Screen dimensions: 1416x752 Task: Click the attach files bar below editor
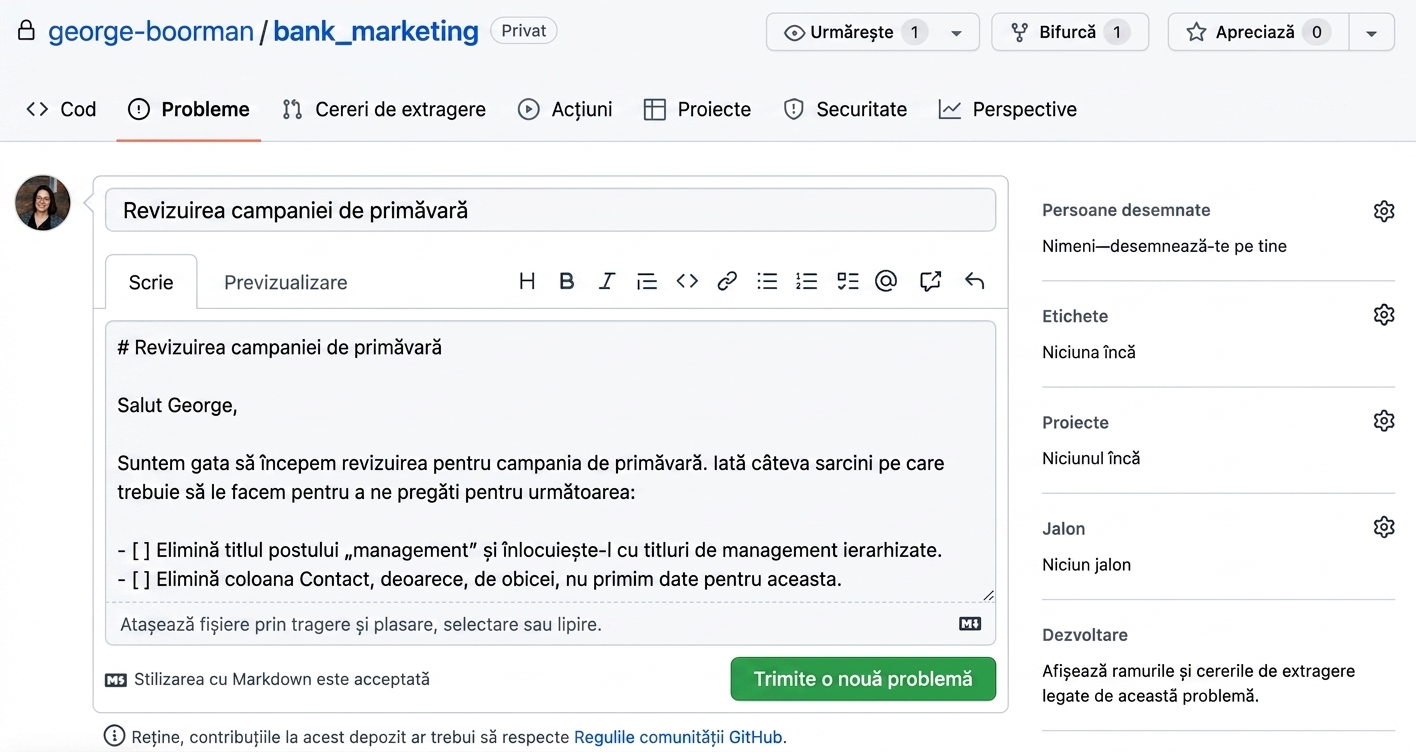pyautogui.click(x=550, y=624)
